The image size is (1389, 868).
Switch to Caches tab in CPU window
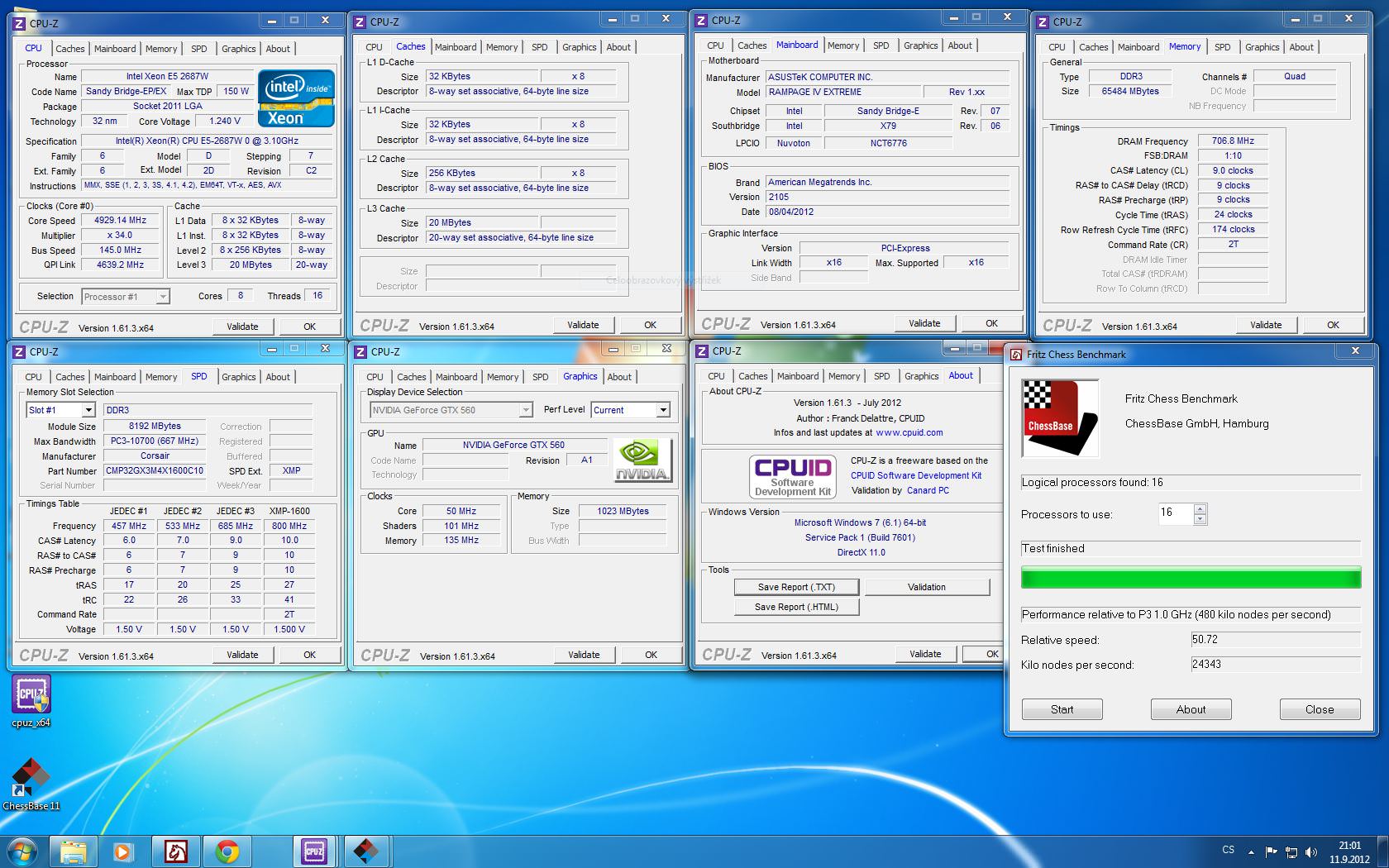pyautogui.click(x=69, y=49)
